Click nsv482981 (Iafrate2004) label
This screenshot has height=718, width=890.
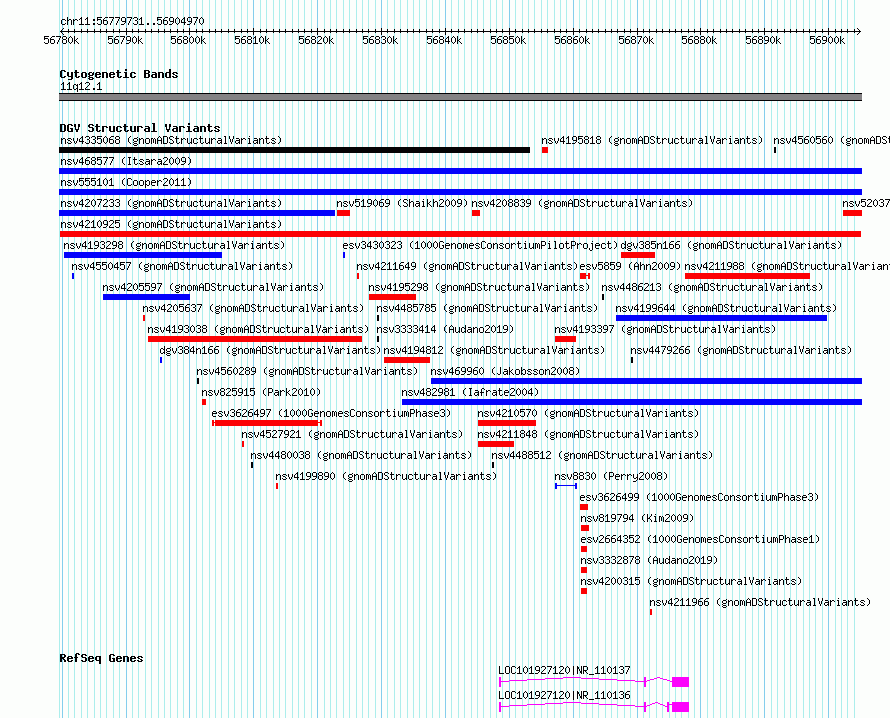pos(470,392)
